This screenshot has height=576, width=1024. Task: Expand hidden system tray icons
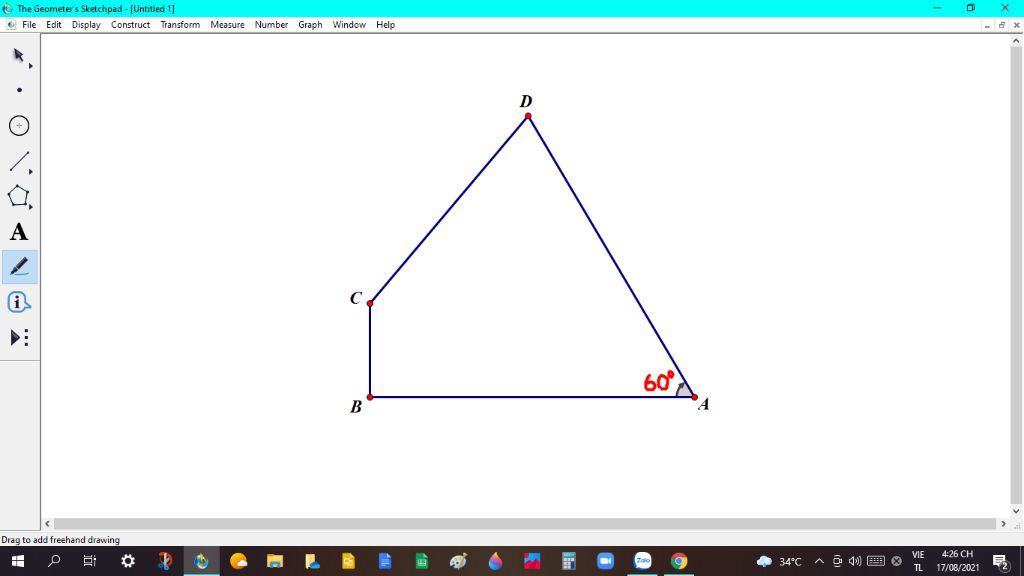coord(820,561)
